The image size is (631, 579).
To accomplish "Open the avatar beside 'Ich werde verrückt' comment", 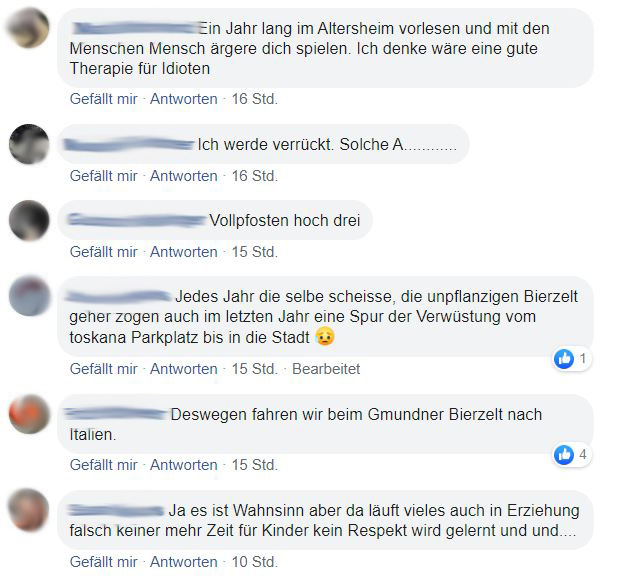I will pos(29,144).
